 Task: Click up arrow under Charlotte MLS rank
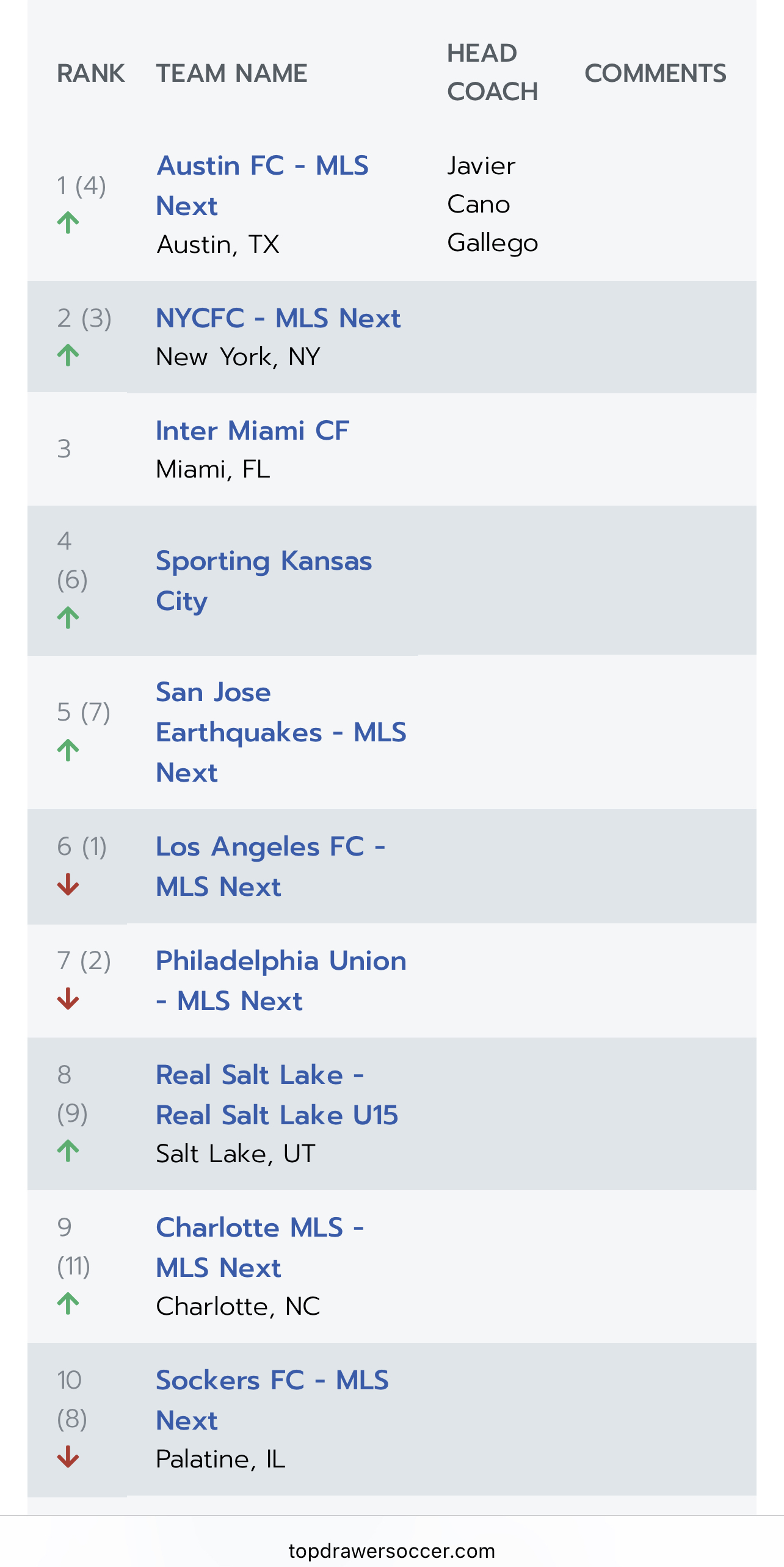68,1304
